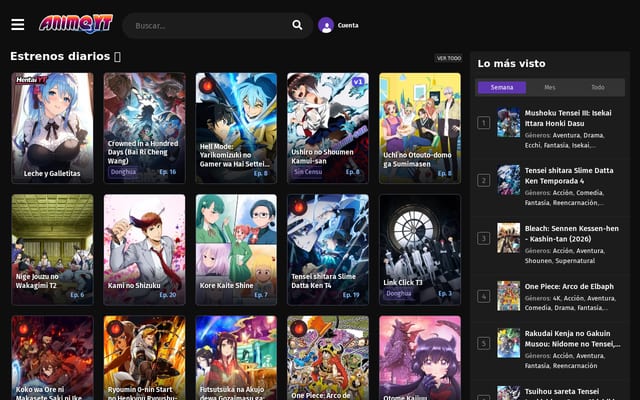Open One Piece: Arco de Elbaph link
The height and width of the screenshot is (400, 640).
point(569,287)
